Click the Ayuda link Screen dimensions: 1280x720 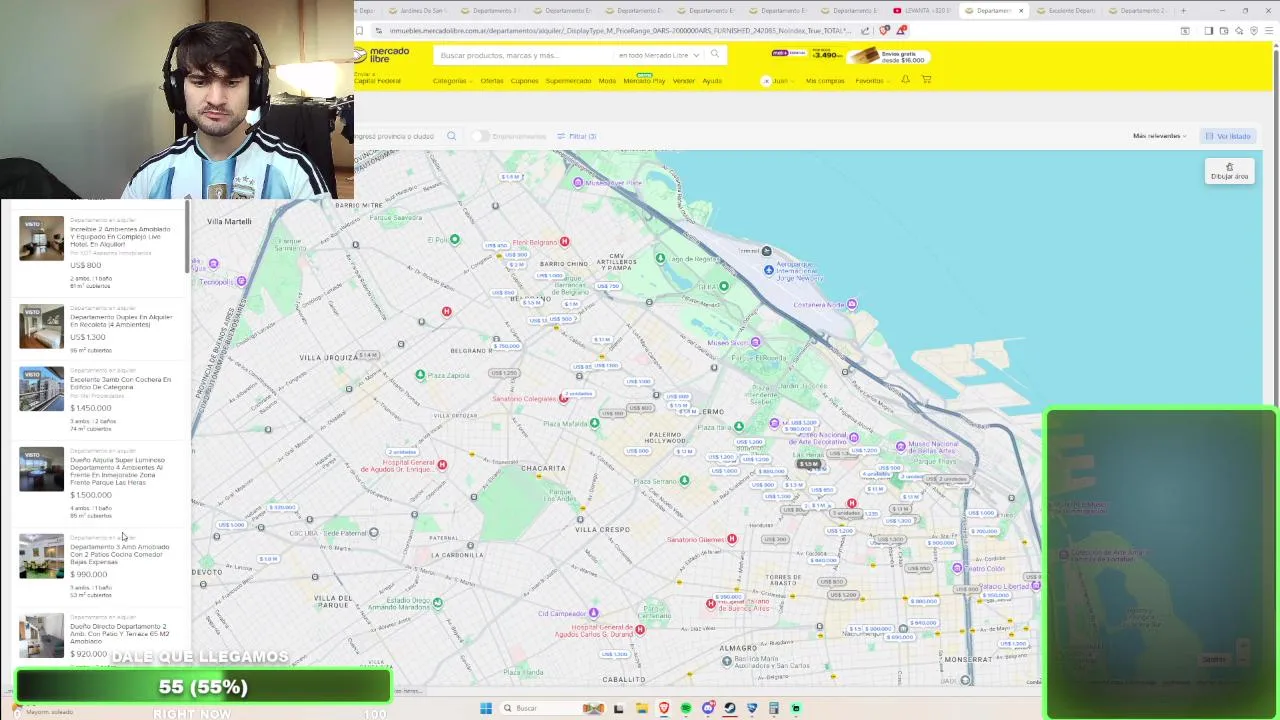pyautogui.click(x=712, y=81)
